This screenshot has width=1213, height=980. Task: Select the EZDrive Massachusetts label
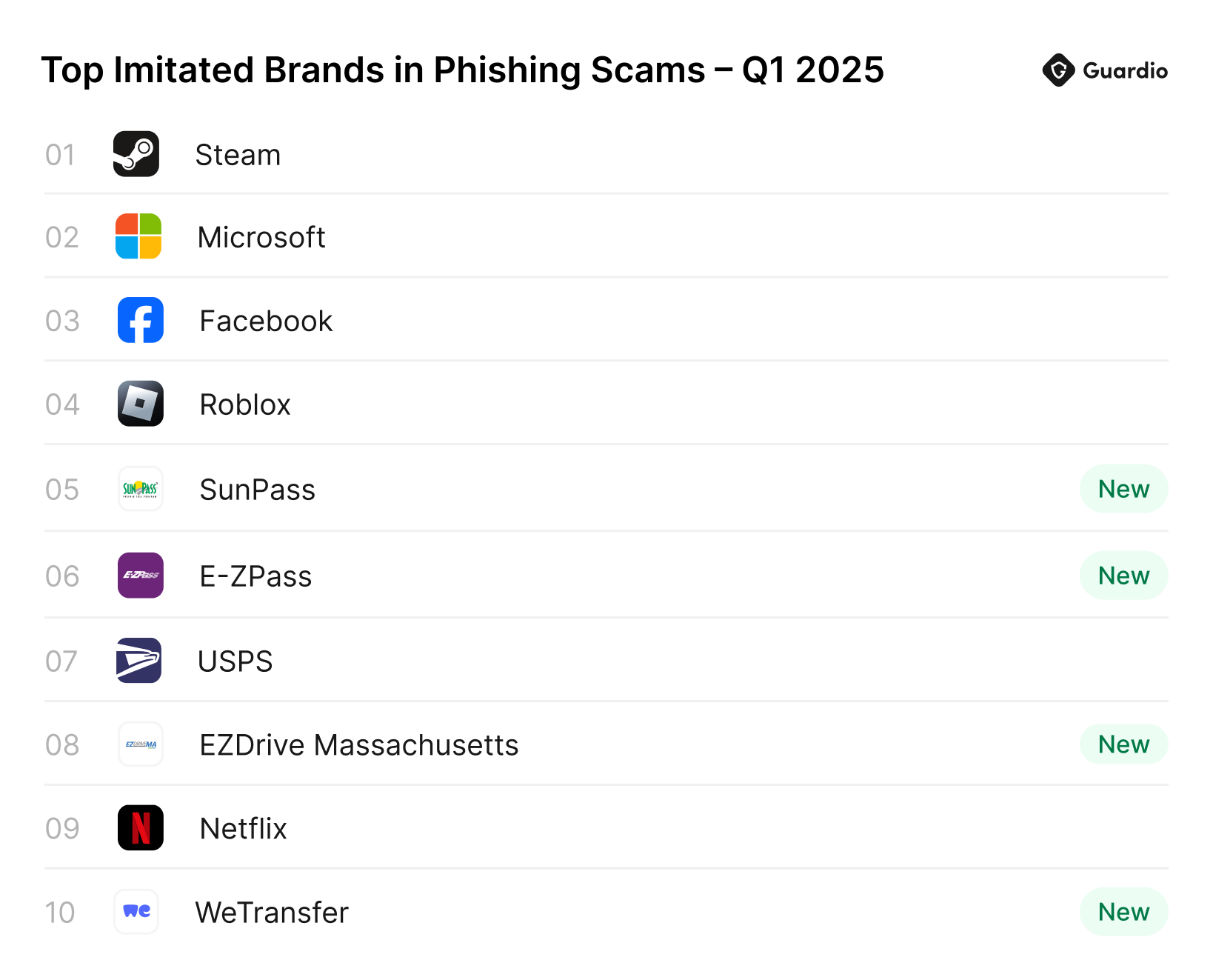tap(359, 745)
